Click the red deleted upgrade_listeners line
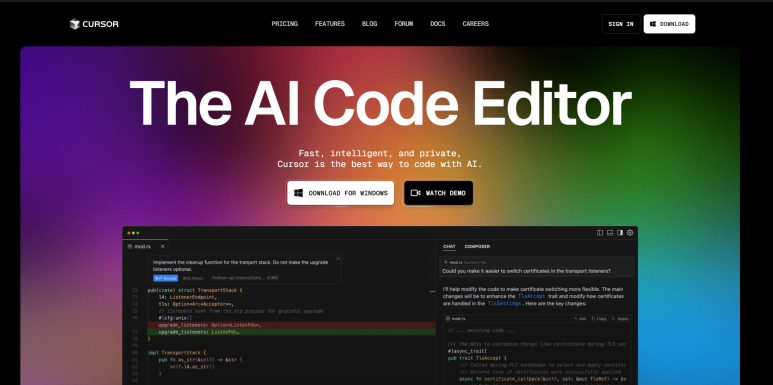The image size is (773, 385). (x=291, y=325)
